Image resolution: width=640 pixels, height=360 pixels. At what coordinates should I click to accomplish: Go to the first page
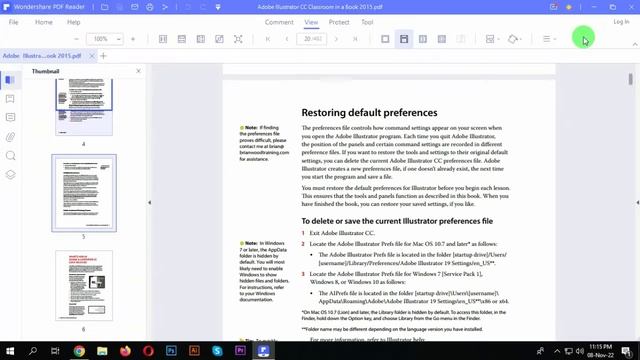tap(268, 39)
